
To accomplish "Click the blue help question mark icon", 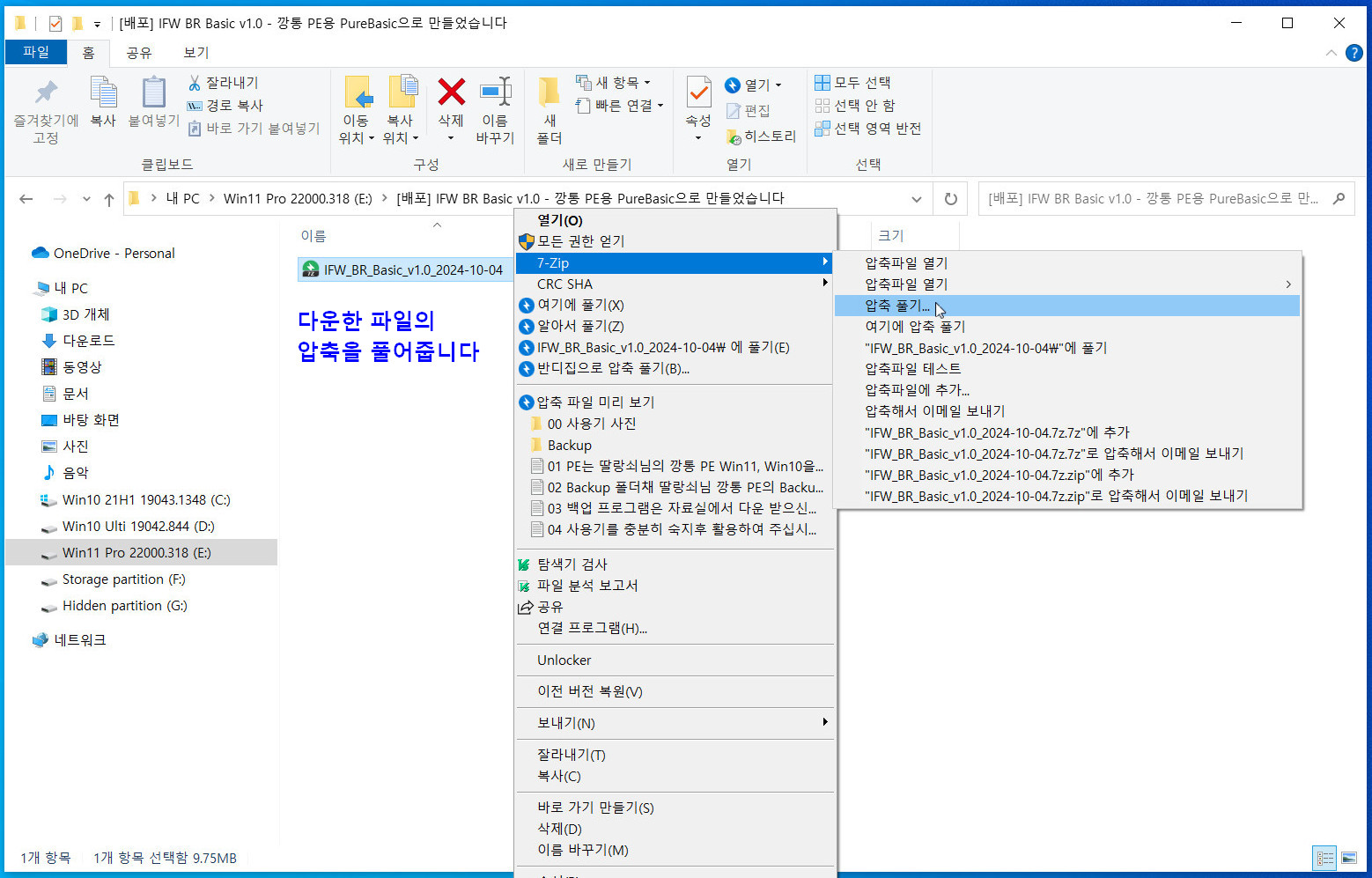I will [1354, 53].
